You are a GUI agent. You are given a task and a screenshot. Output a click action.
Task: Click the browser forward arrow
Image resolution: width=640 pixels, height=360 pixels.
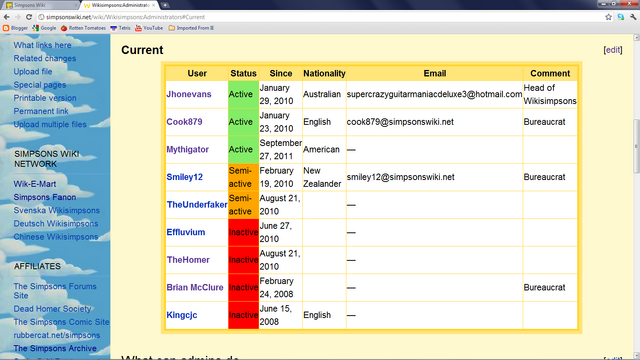tap(18, 17)
